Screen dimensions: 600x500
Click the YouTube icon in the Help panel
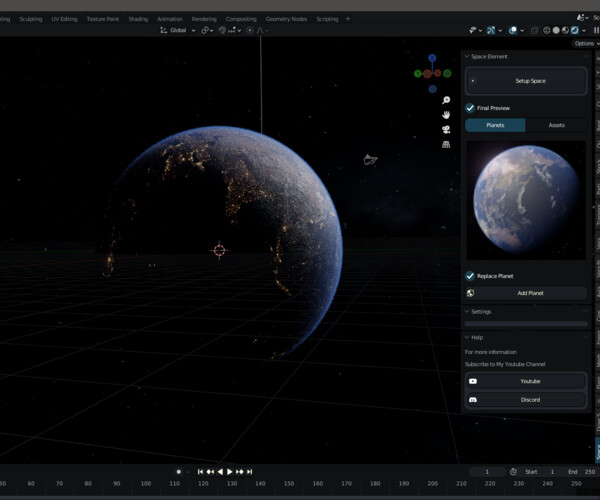point(473,381)
